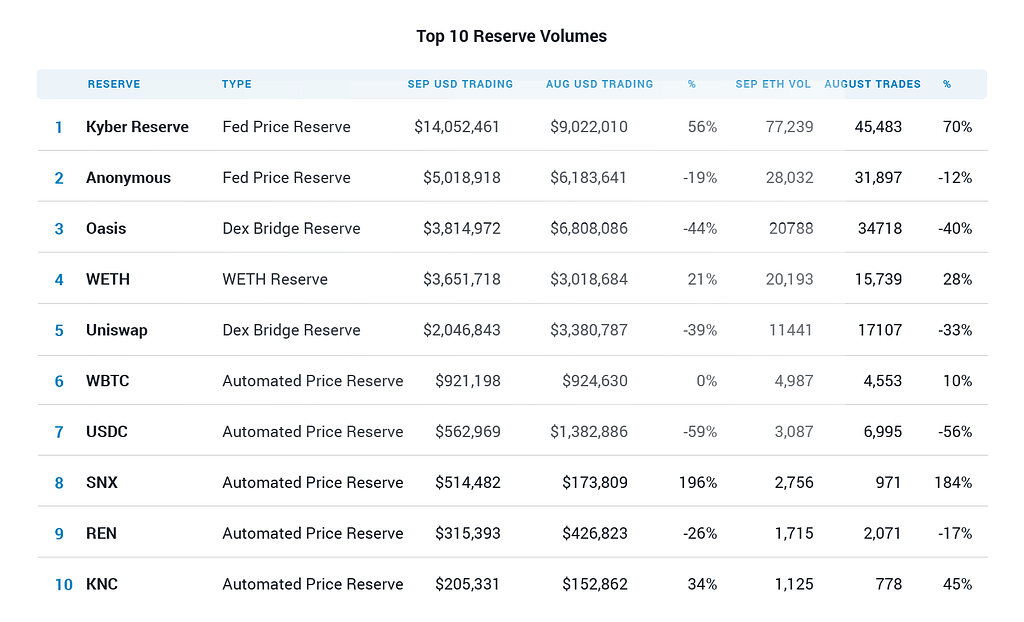
Task: Click the 15,739 August trades cell
Action: click(x=878, y=280)
